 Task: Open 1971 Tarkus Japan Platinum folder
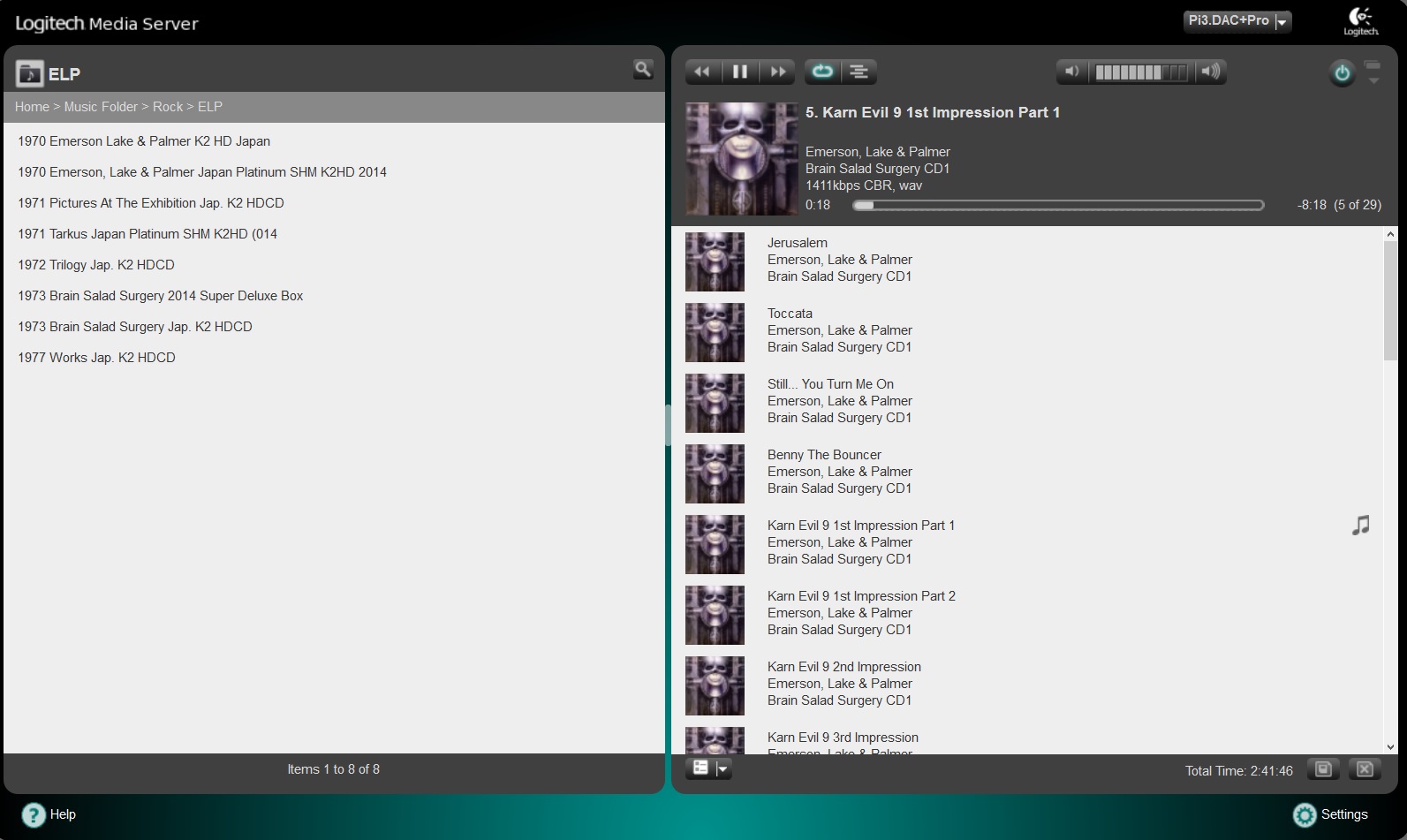pyautogui.click(x=148, y=234)
